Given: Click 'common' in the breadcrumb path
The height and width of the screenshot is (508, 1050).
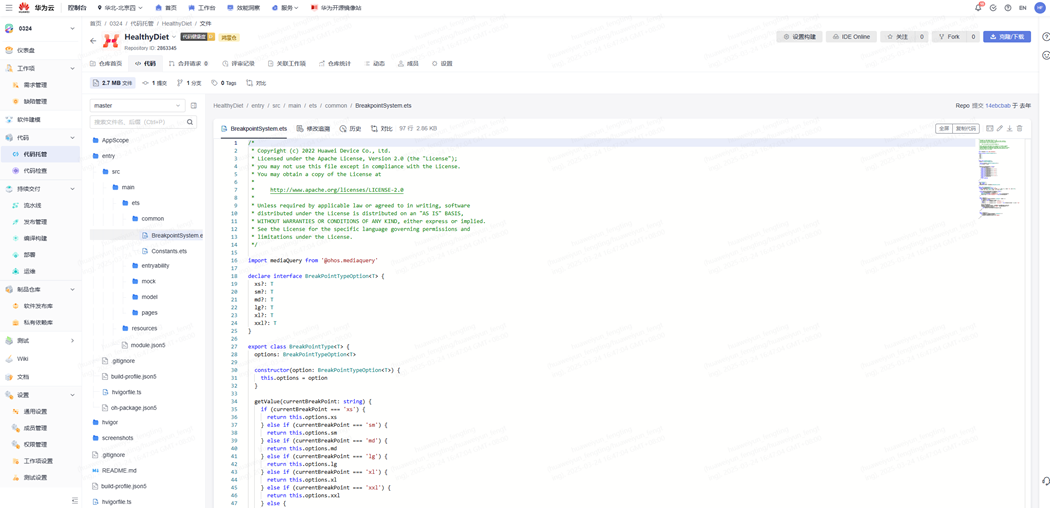Looking at the screenshot, I should (336, 106).
